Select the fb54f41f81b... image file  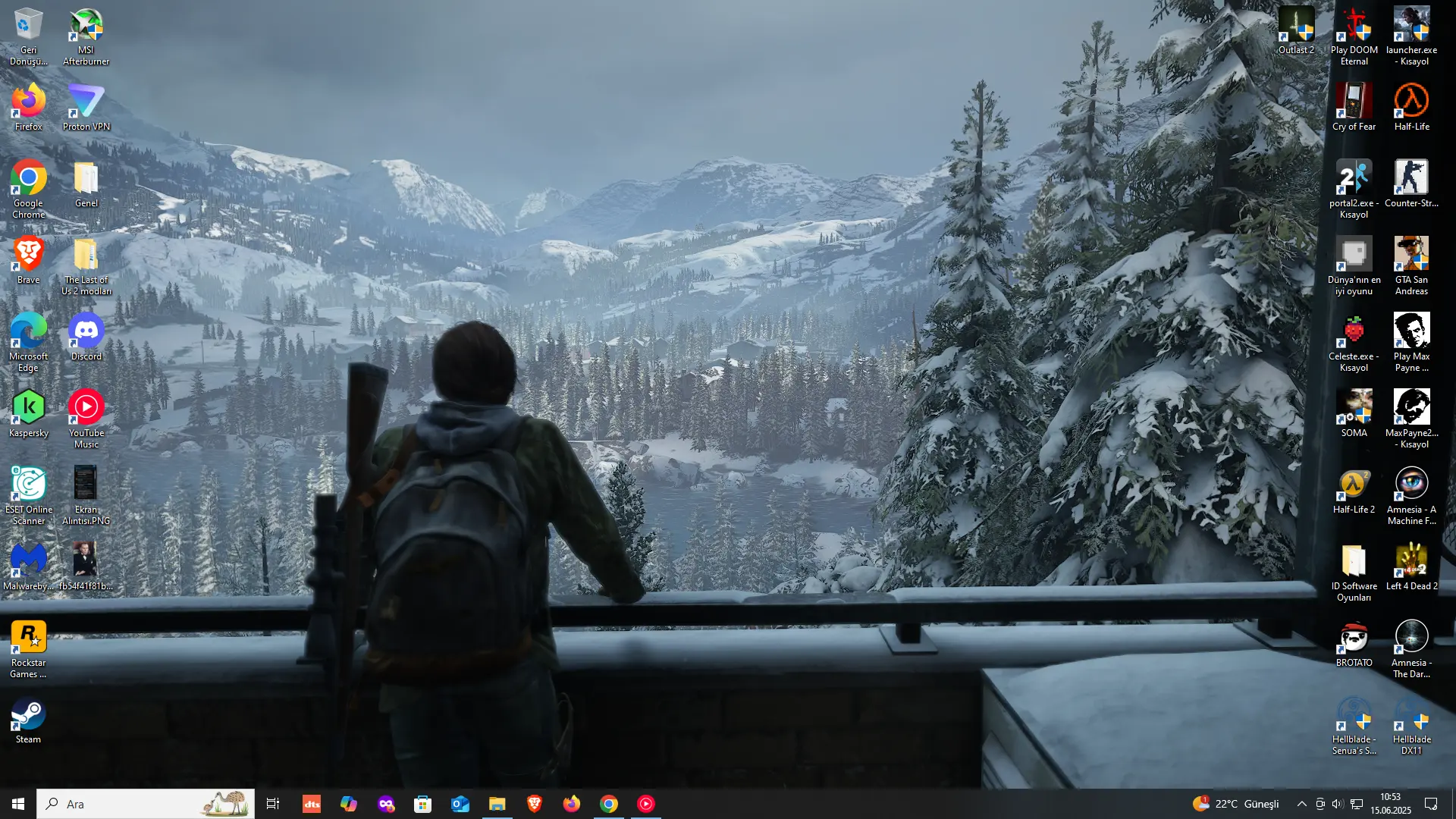coord(86,566)
